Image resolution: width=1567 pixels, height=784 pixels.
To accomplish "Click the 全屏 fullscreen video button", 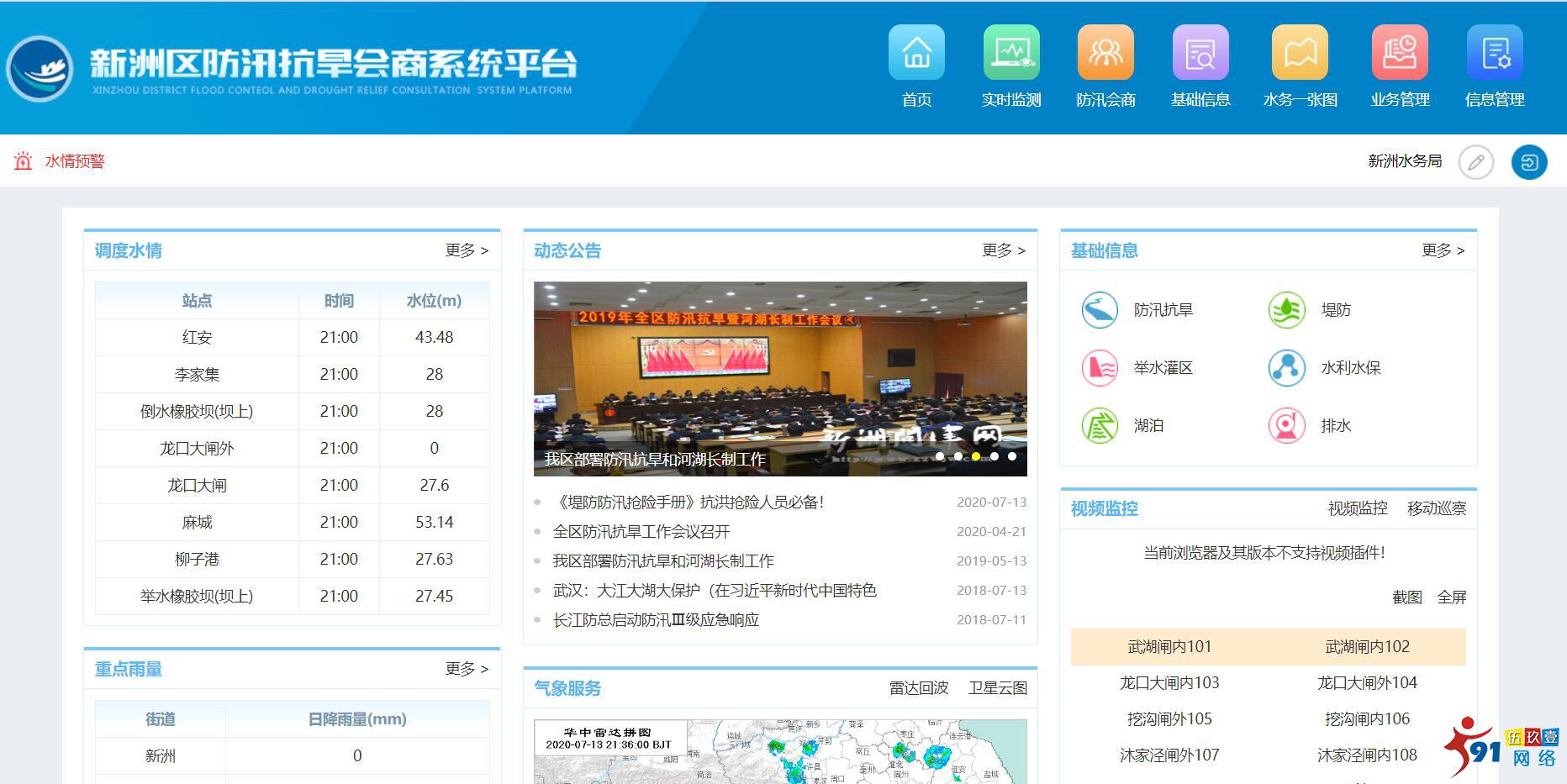I will [1451, 597].
